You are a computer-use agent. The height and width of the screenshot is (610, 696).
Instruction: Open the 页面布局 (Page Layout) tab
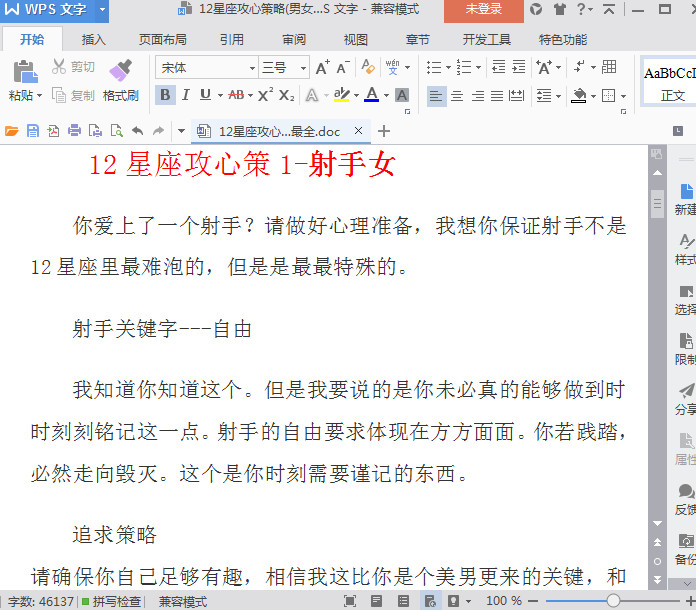pyautogui.click(x=162, y=40)
